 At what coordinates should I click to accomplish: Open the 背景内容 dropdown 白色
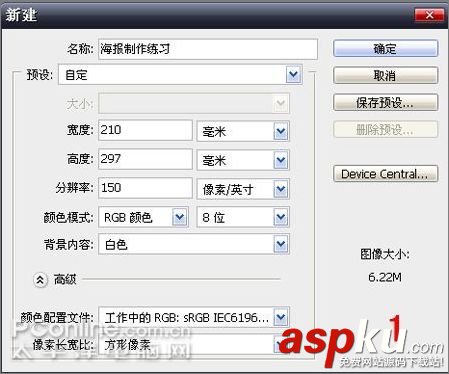(x=194, y=244)
